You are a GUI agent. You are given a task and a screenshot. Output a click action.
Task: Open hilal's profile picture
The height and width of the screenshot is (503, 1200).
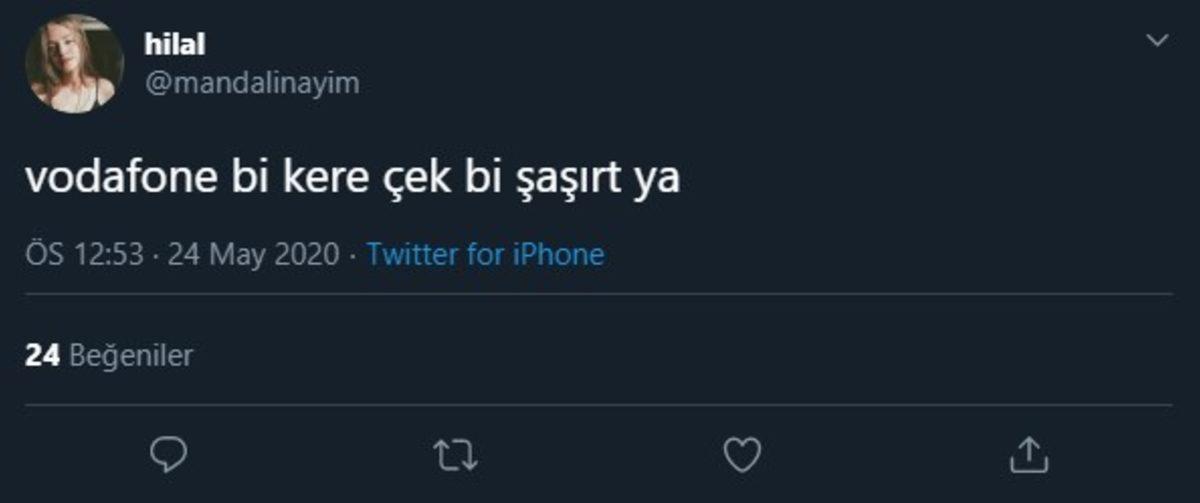(x=75, y=66)
